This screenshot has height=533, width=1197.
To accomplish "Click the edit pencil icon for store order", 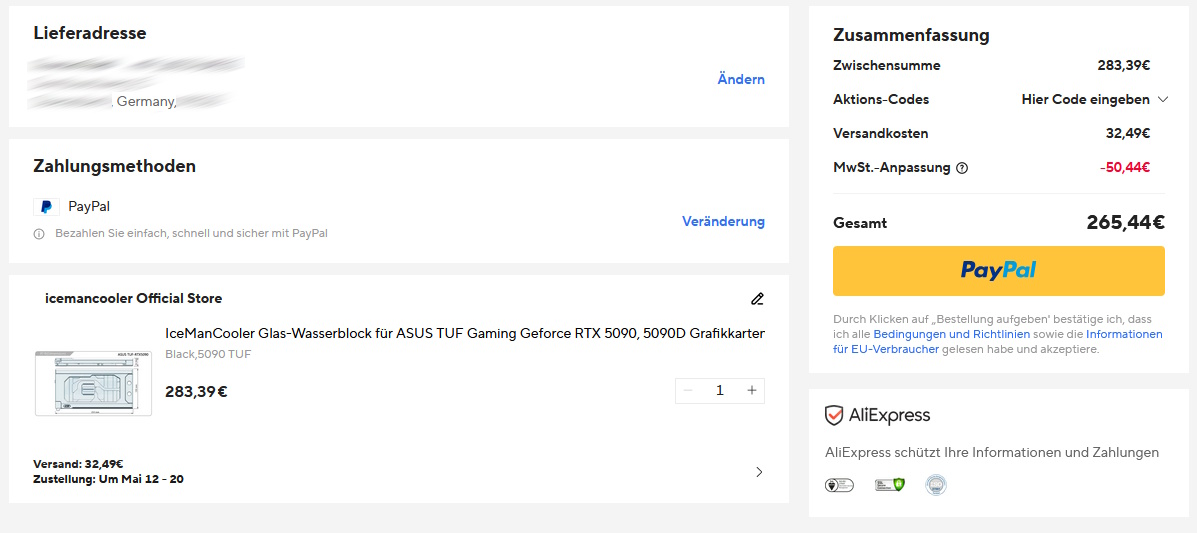I will pyautogui.click(x=757, y=298).
